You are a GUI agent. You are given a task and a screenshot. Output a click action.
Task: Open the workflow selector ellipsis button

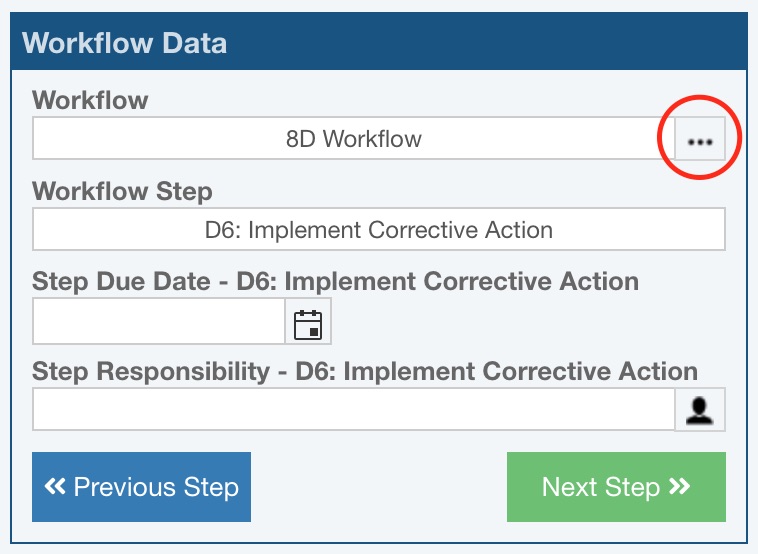pos(700,138)
